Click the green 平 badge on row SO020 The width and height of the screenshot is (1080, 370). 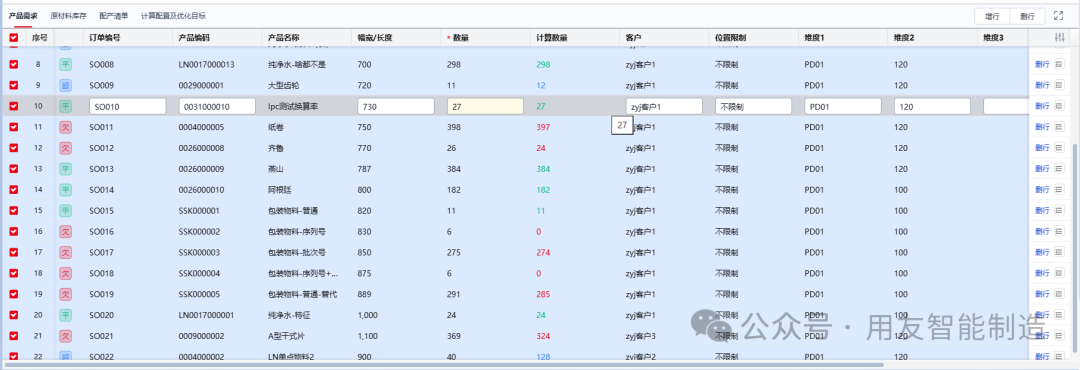coord(65,315)
